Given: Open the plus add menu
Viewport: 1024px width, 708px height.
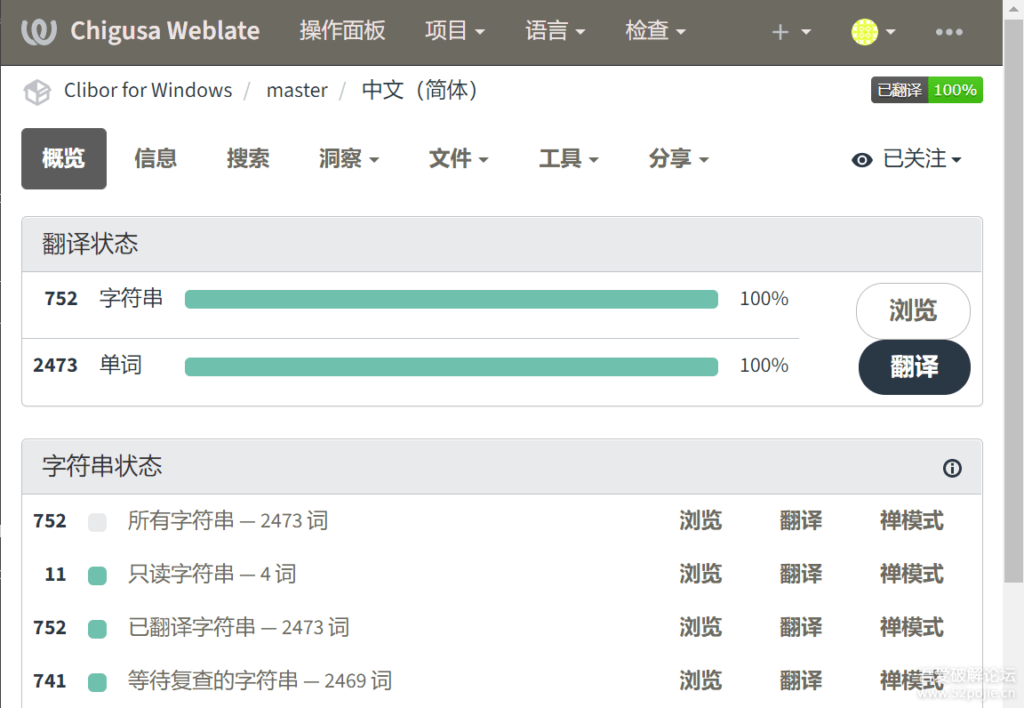Looking at the screenshot, I should pyautogui.click(x=790, y=32).
